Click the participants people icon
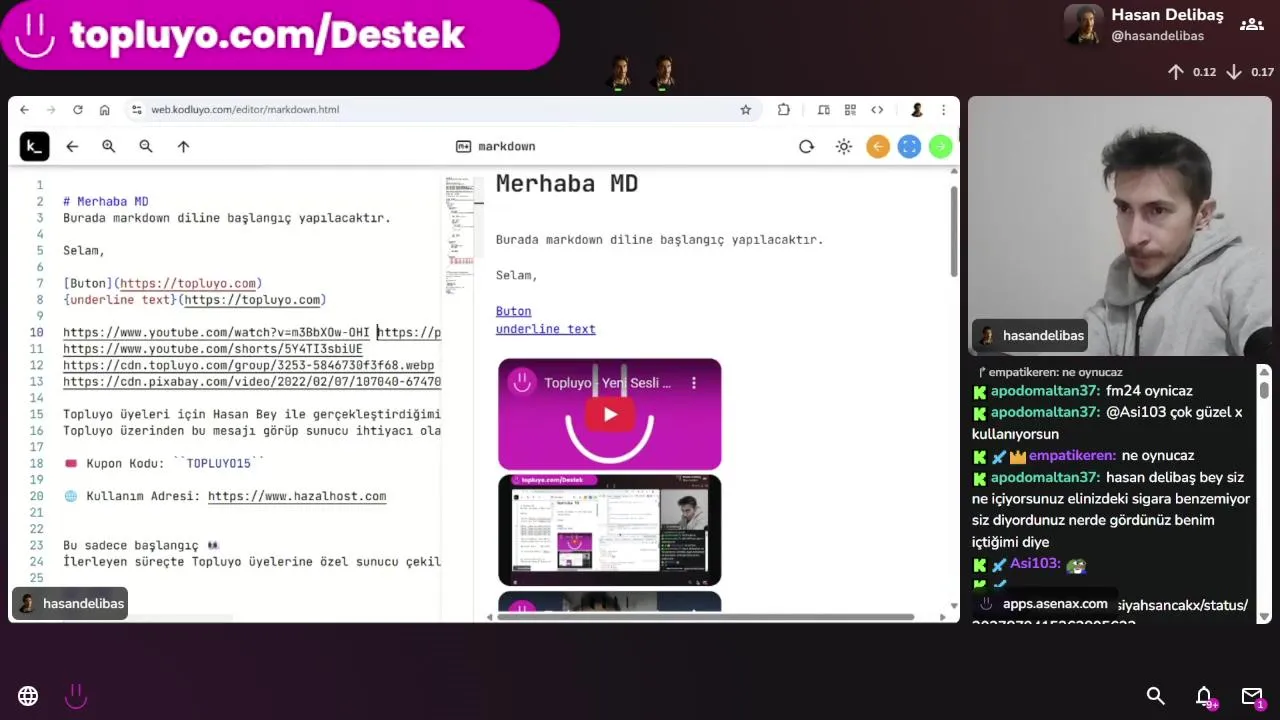 (1252, 25)
